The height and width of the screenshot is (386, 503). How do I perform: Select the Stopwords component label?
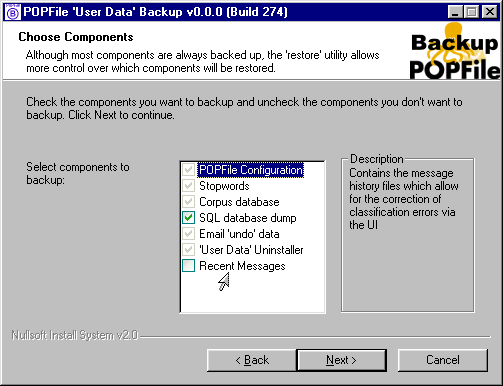click(224, 186)
